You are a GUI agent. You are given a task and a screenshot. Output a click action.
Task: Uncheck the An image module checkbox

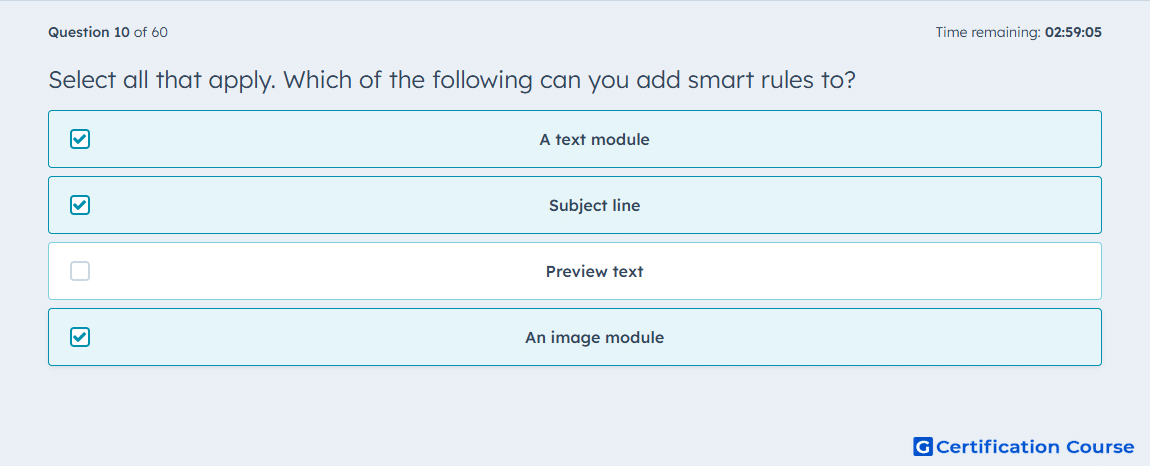80,337
